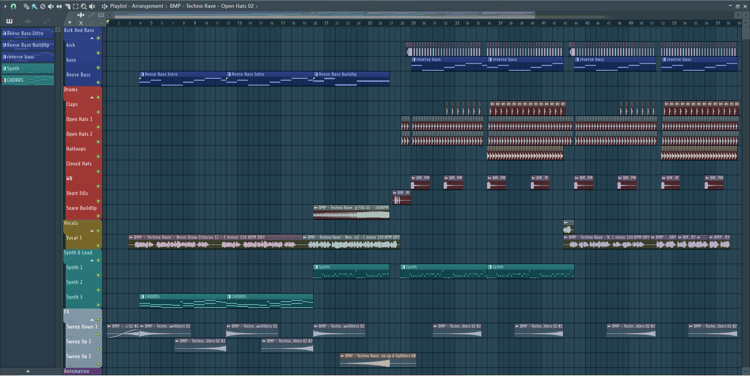The height and width of the screenshot is (376, 750).
Task: Open the main menu arrow at top-left
Action: (x=5, y=6)
